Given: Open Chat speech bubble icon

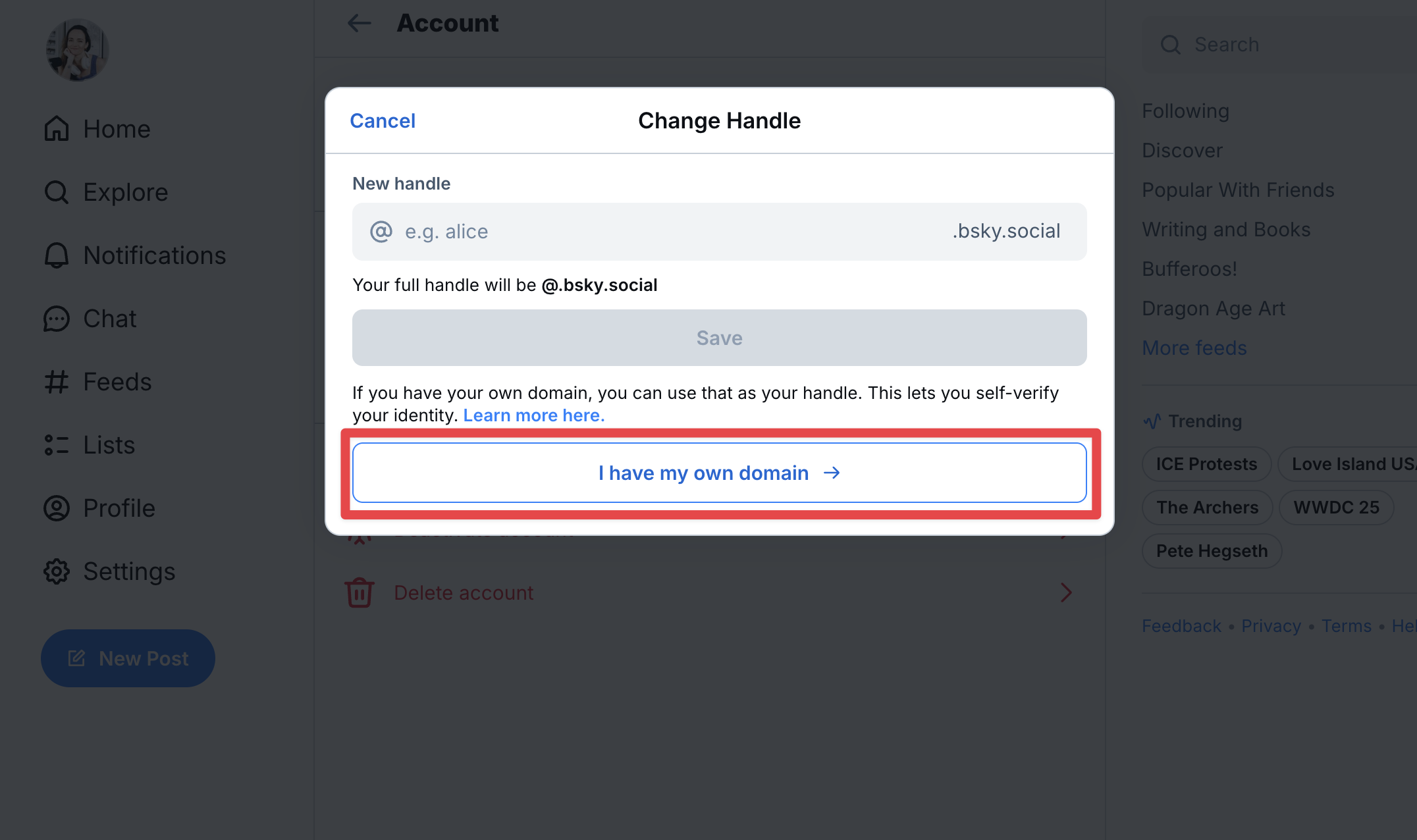Looking at the screenshot, I should click(57, 319).
